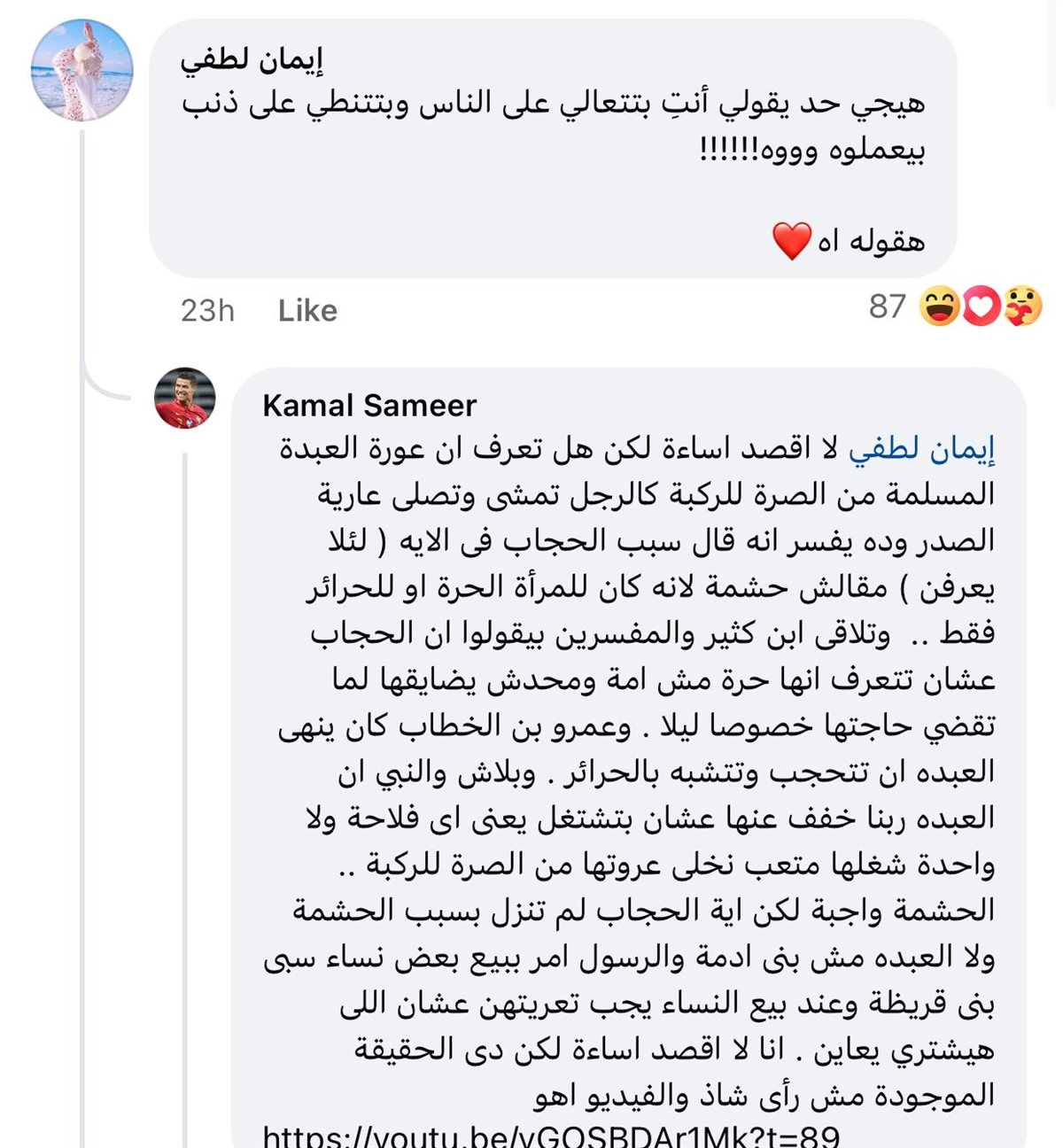The image size is (1063, 1148).
Task: Open the إيمان لطفي name on top comment
Action: (252, 60)
